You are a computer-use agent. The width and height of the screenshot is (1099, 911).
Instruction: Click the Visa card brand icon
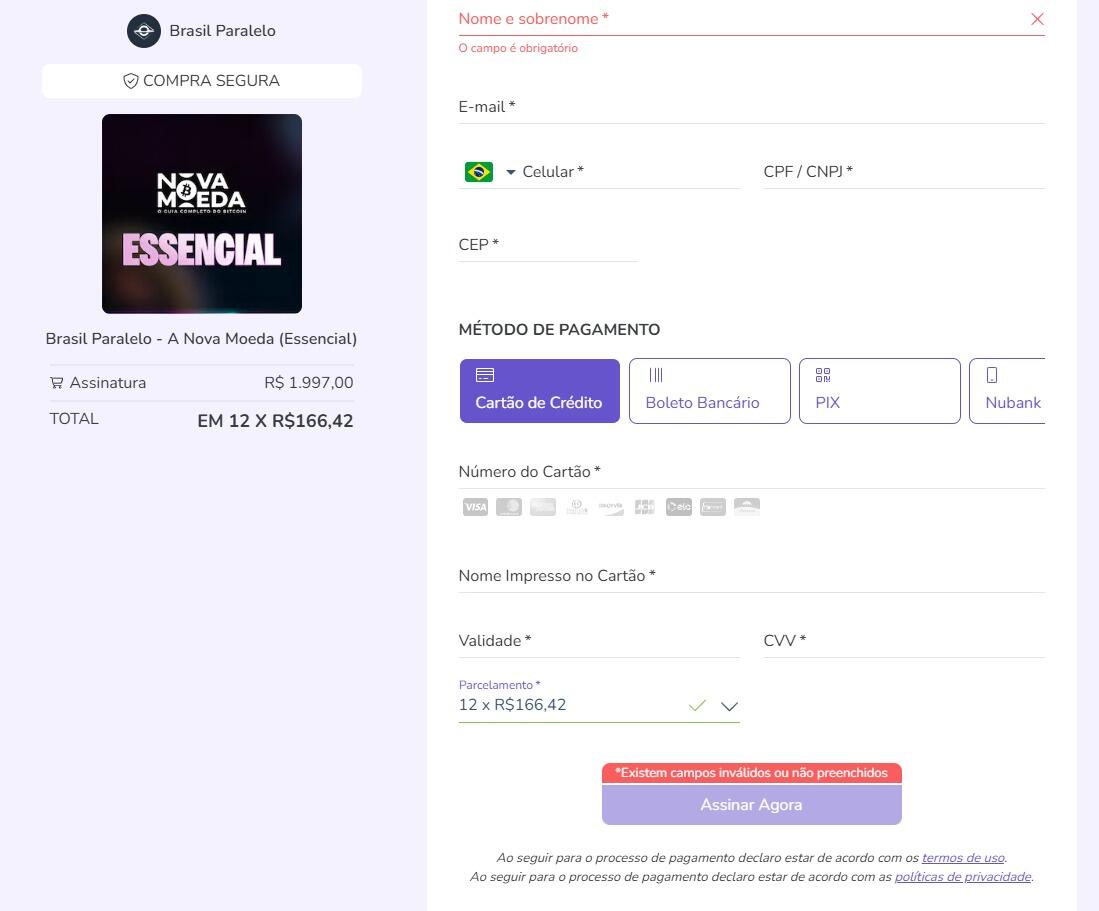coord(475,507)
